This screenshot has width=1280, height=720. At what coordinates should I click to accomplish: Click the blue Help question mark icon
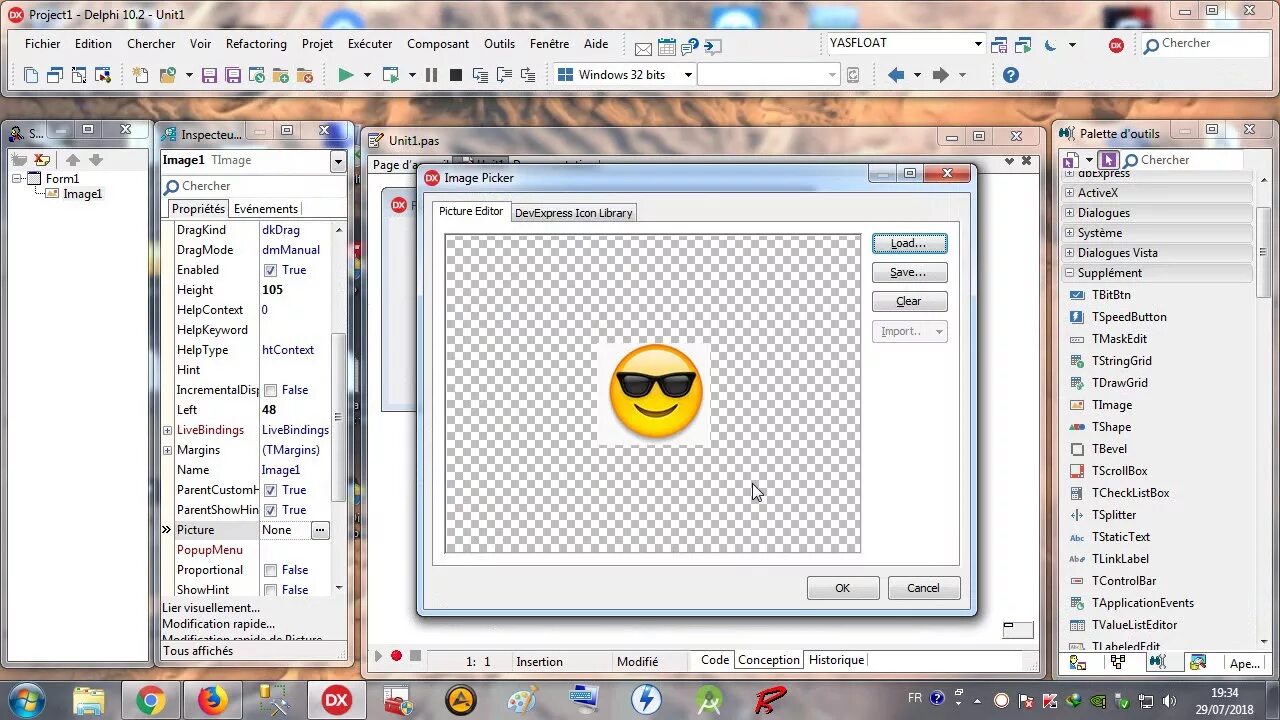click(x=1011, y=75)
